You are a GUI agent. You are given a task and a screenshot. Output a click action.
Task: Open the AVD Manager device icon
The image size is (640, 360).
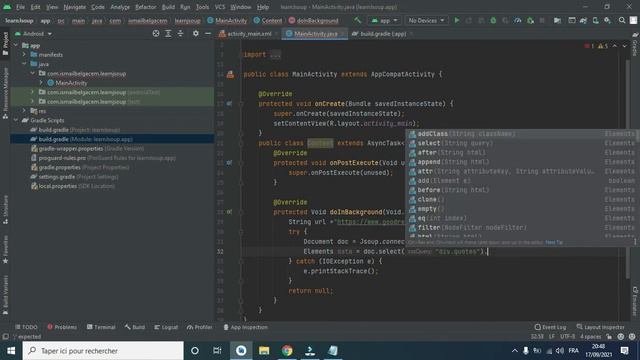click(596, 20)
